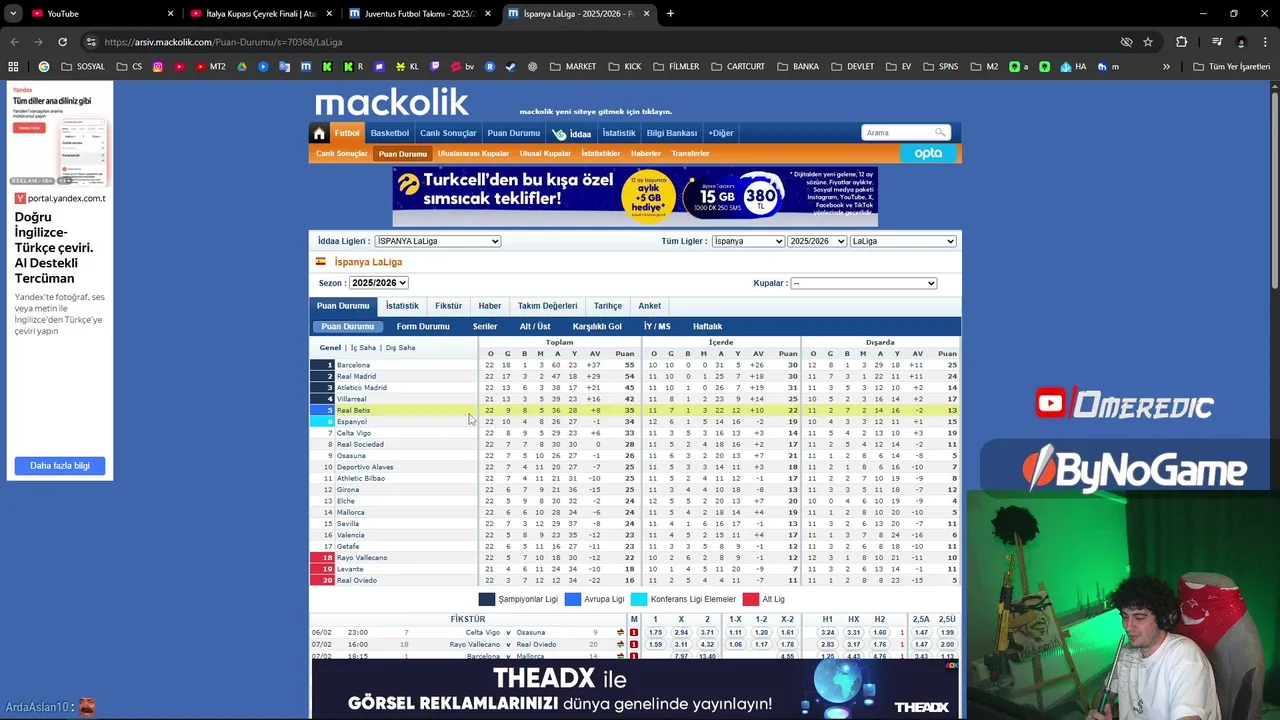Open the Basketbol menu item

[390, 133]
